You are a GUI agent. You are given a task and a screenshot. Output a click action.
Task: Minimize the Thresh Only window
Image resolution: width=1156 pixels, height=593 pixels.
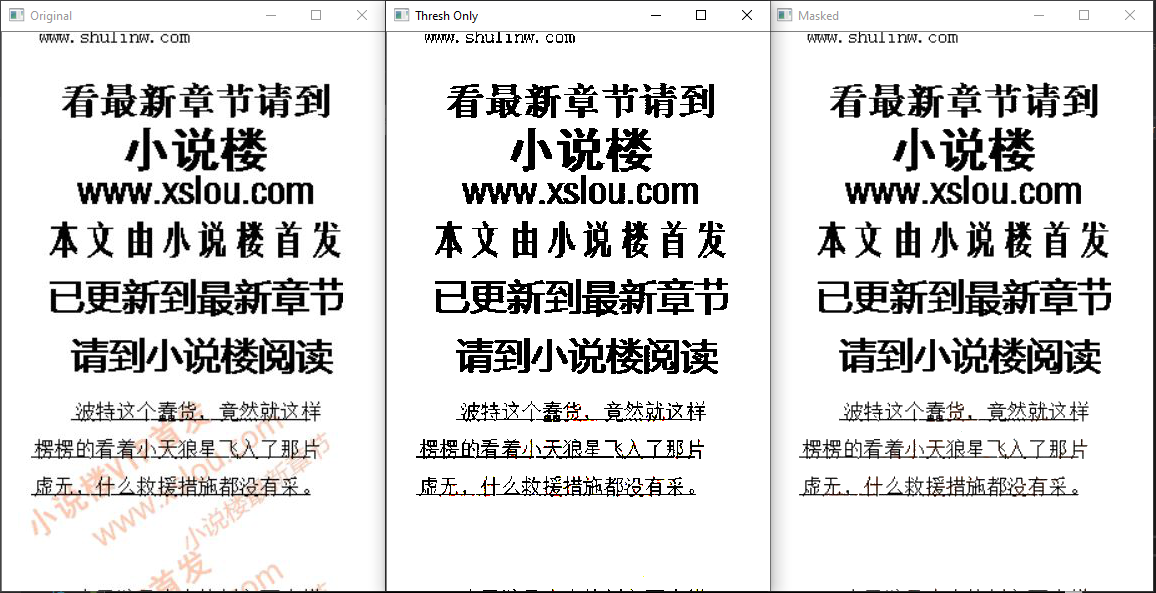coord(655,15)
